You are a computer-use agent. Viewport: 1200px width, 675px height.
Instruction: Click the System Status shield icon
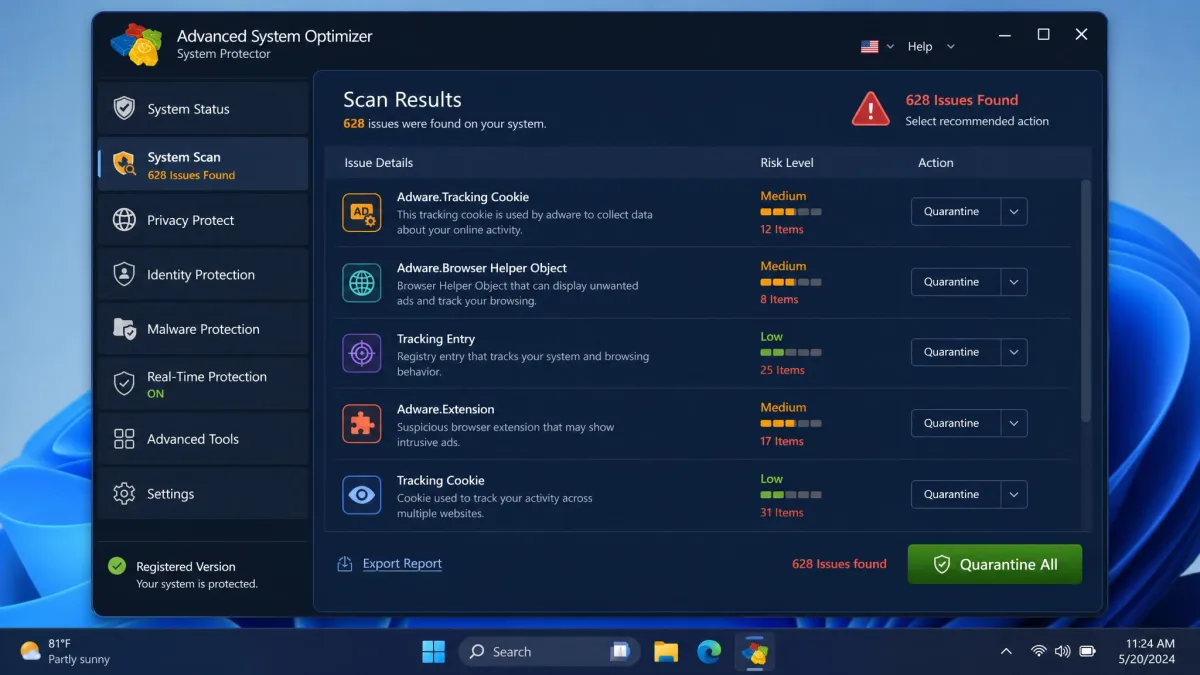pyautogui.click(x=124, y=108)
